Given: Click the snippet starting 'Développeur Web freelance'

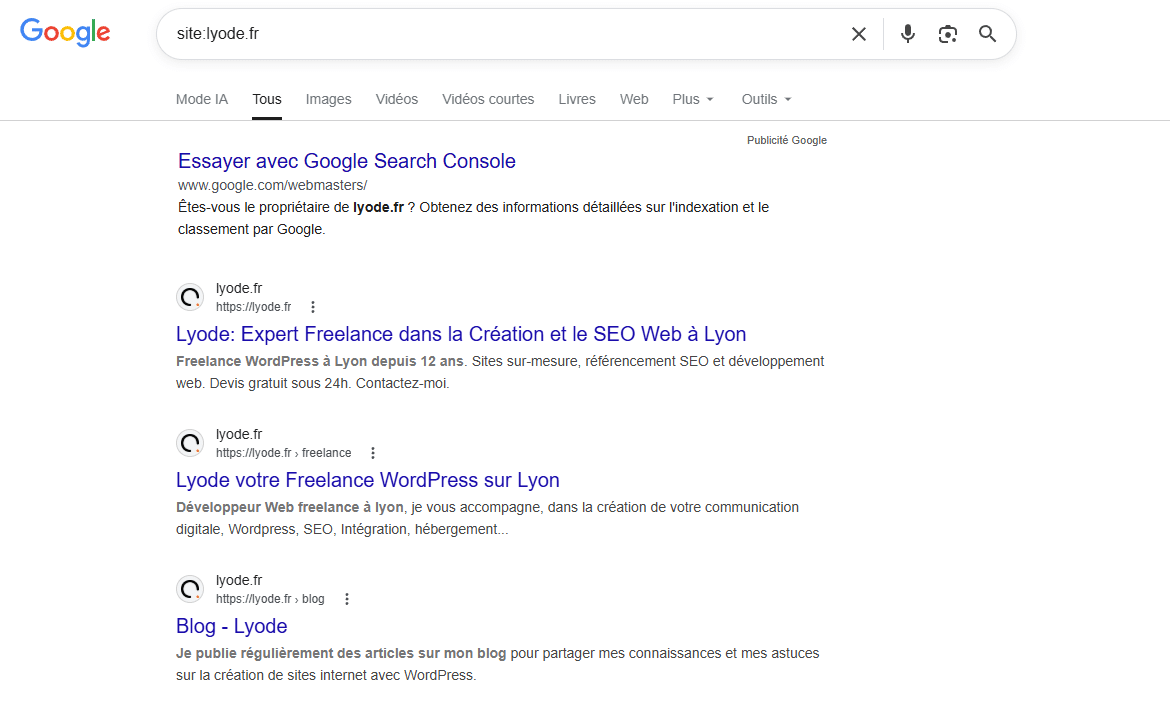Looking at the screenshot, I should point(487,518).
